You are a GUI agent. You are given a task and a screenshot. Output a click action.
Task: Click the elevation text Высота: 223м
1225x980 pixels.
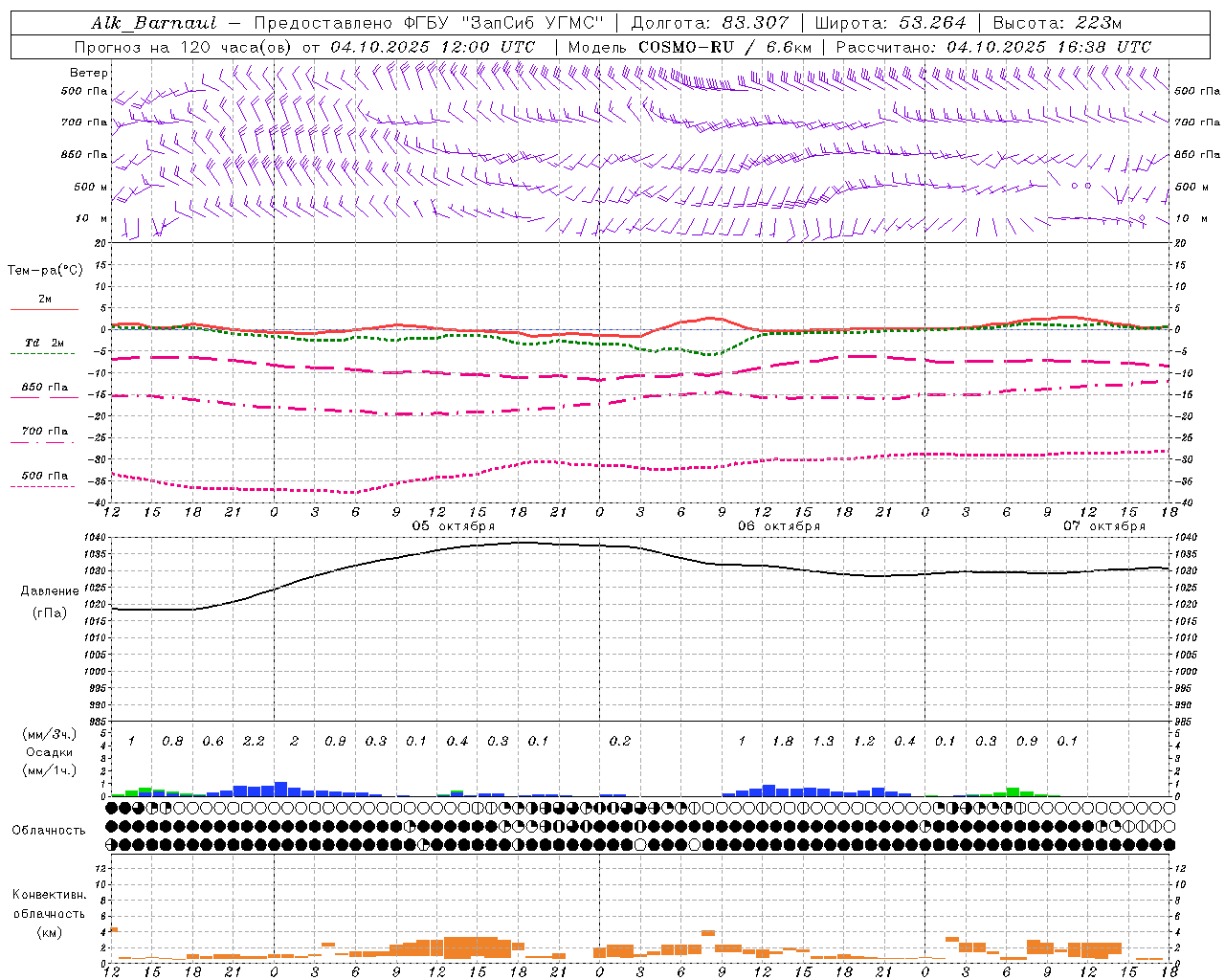[x=1058, y=23]
